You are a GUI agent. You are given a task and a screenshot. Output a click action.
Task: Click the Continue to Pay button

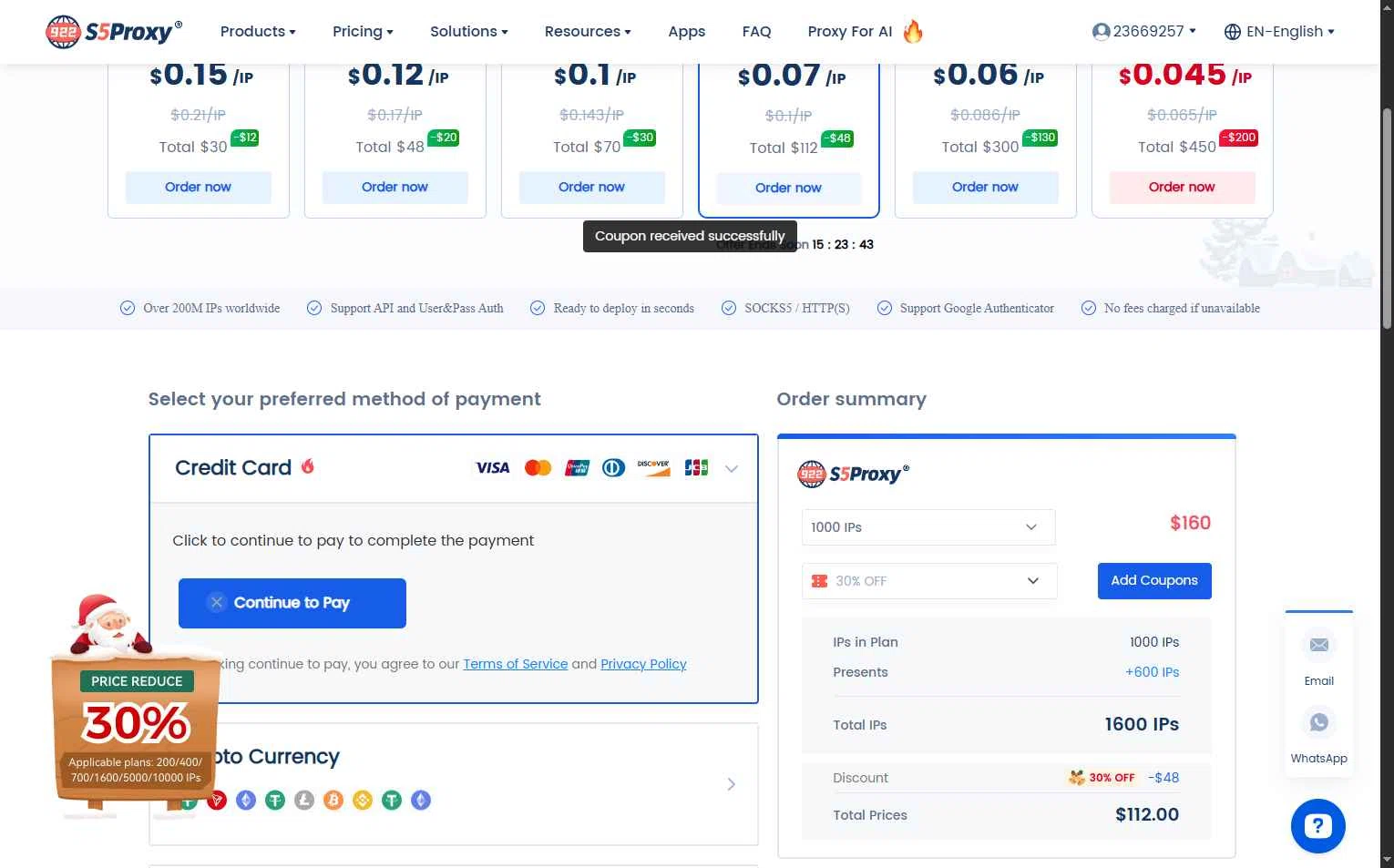(292, 603)
